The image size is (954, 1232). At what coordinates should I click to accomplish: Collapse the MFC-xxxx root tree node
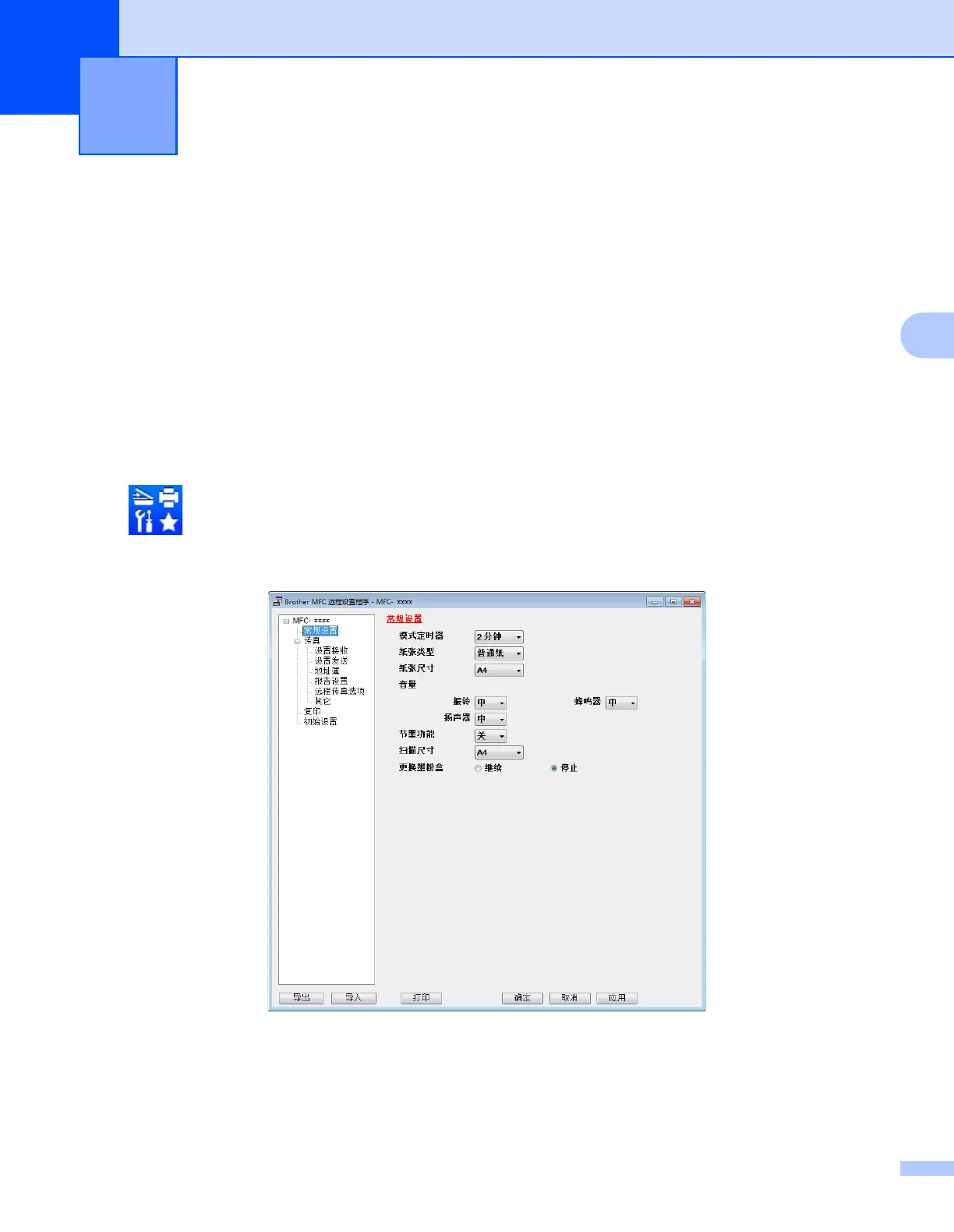pos(286,621)
